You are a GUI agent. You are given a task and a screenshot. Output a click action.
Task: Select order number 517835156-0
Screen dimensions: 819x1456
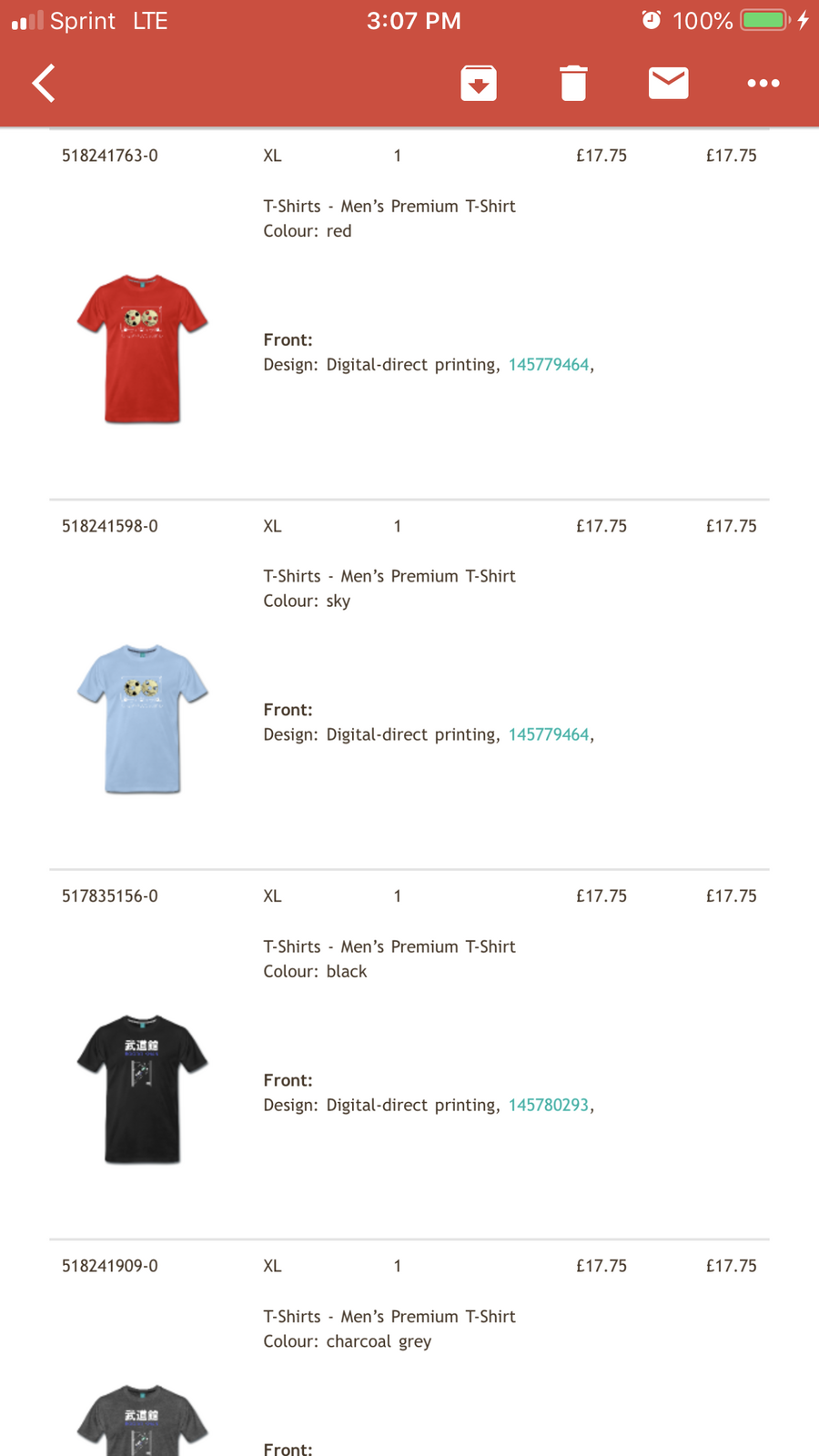[x=110, y=896]
